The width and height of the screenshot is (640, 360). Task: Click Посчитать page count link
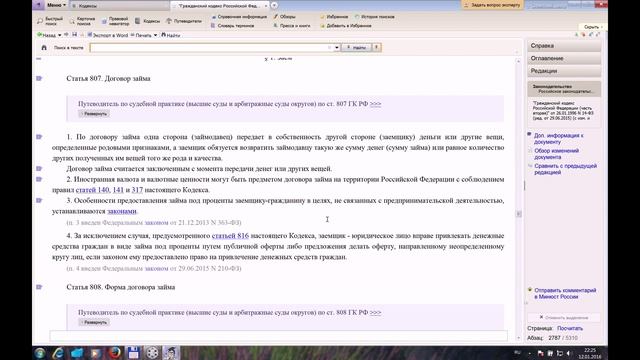click(570, 328)
